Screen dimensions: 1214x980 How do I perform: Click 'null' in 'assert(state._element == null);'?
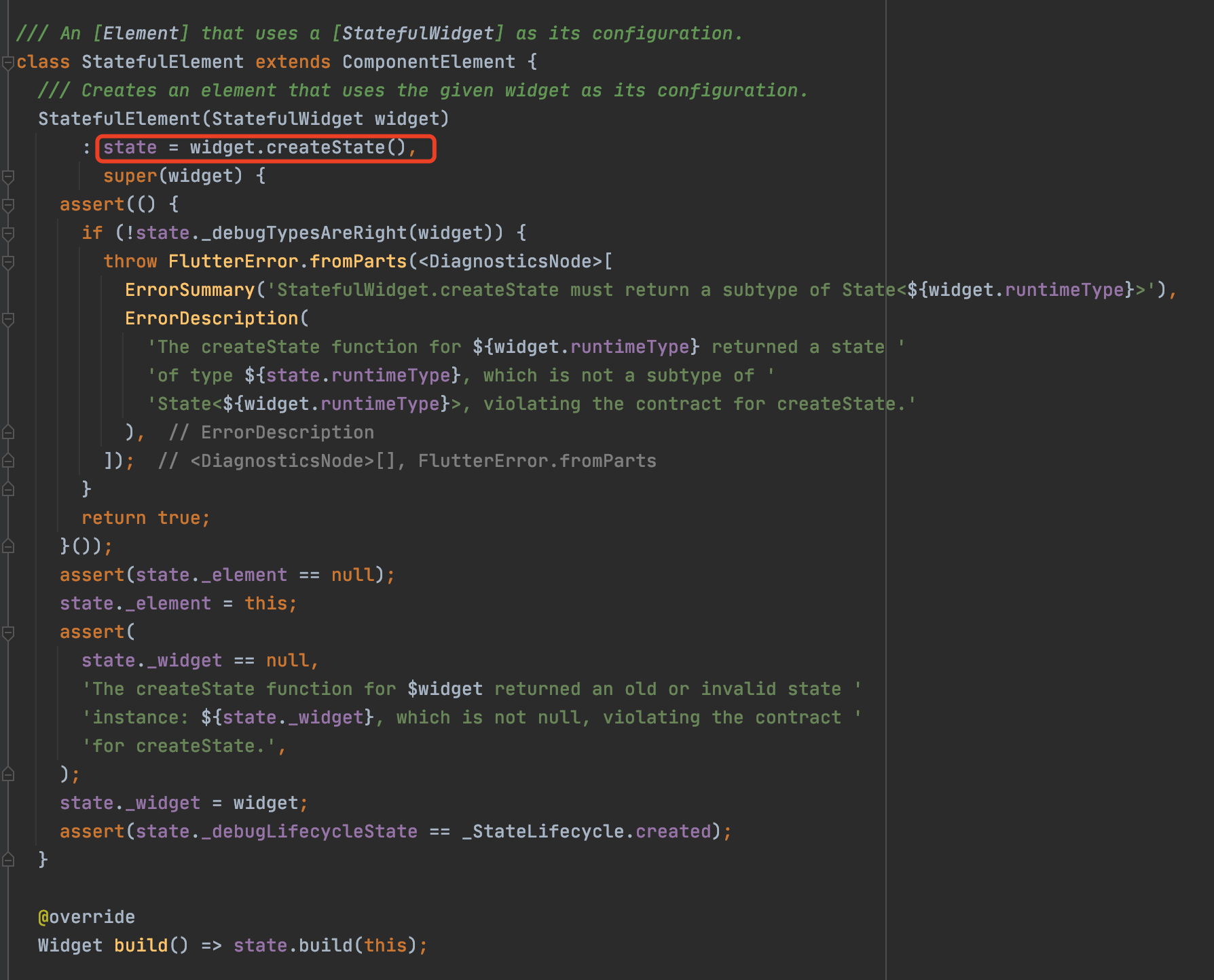pos(352,575)
